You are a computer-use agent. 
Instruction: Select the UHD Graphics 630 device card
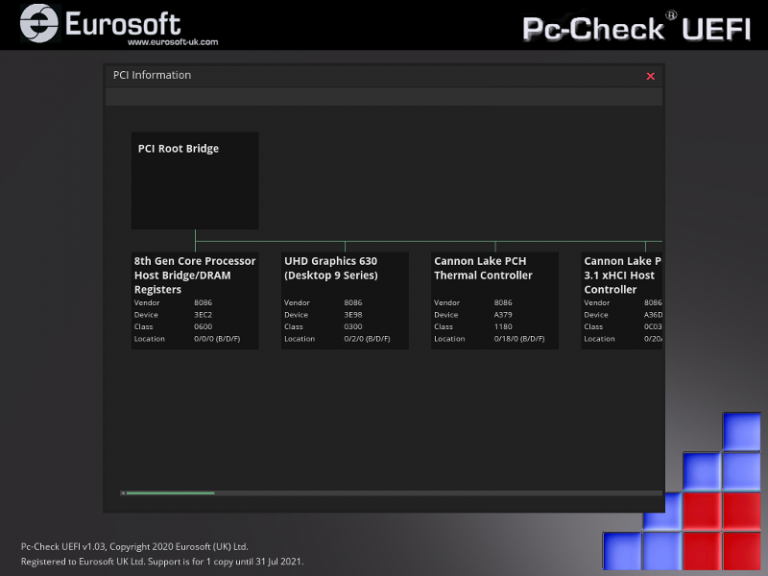point(345,300)
